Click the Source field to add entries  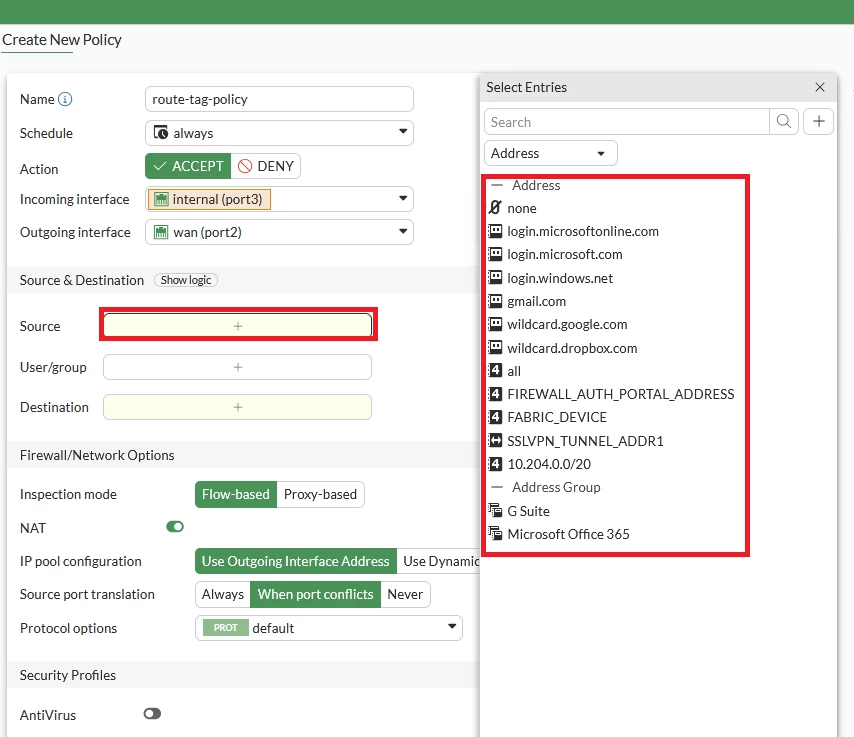[x=237, y=326]
